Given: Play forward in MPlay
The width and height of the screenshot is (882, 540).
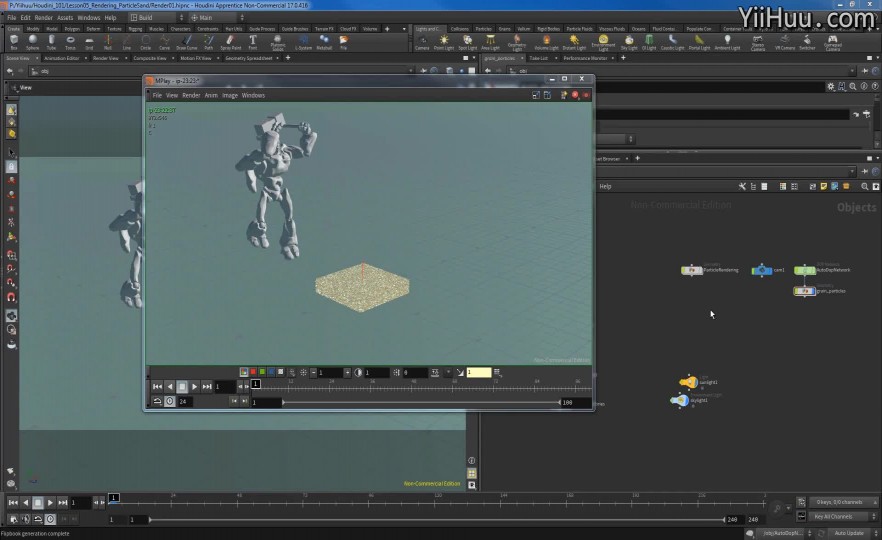Looking at the screenshot, I should [195, 386].
